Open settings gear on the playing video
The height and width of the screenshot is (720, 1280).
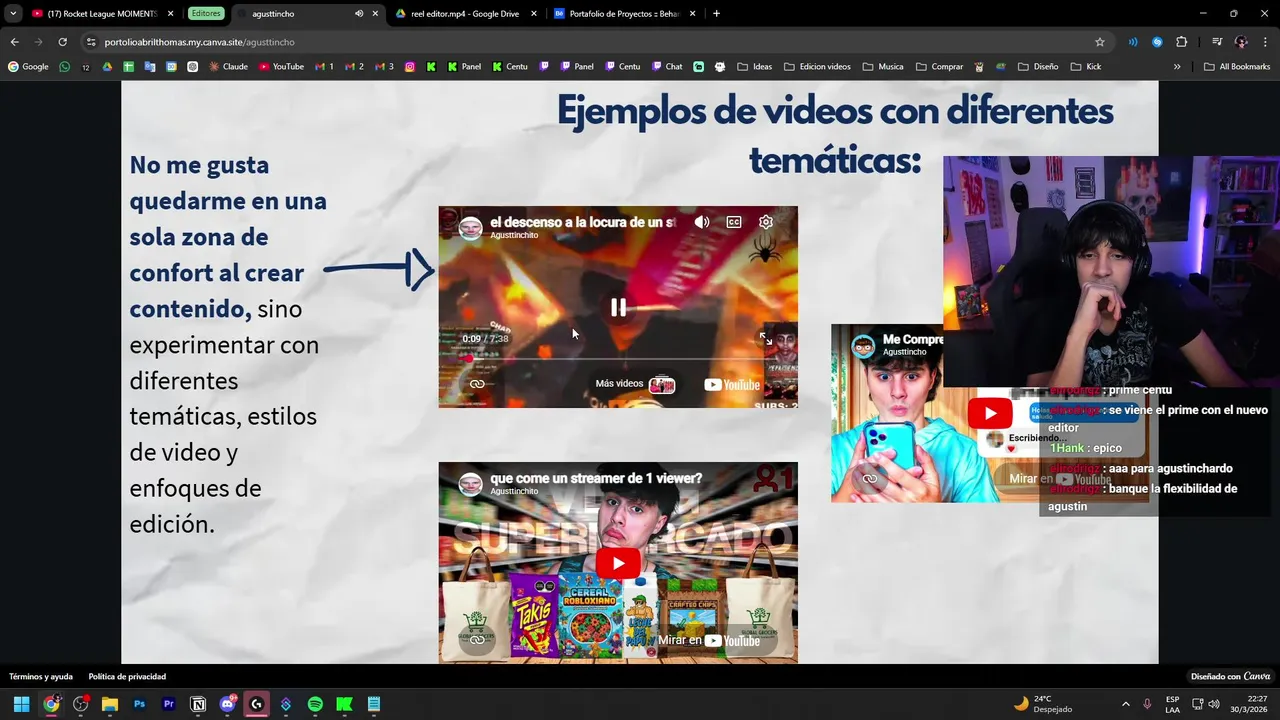click(766, 222)
